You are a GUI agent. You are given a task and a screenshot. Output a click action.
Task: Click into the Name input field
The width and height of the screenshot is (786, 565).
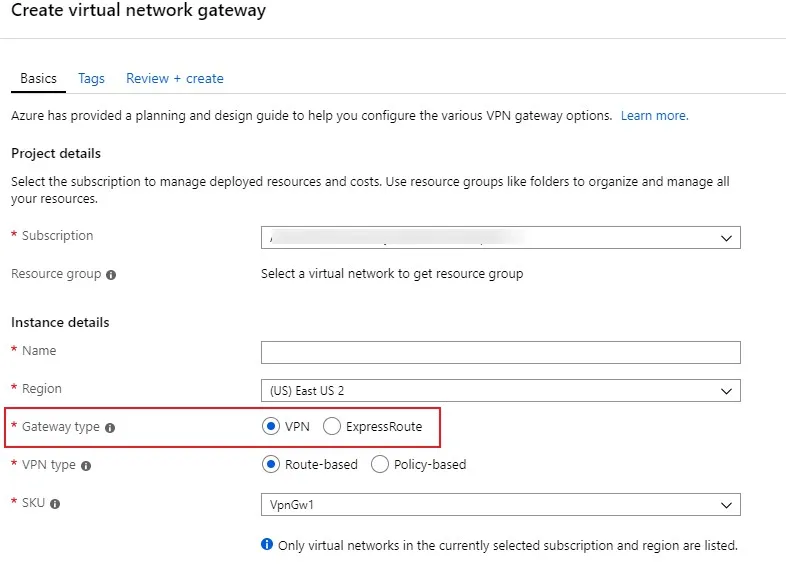pyautogui.click(x=500, y=352)
